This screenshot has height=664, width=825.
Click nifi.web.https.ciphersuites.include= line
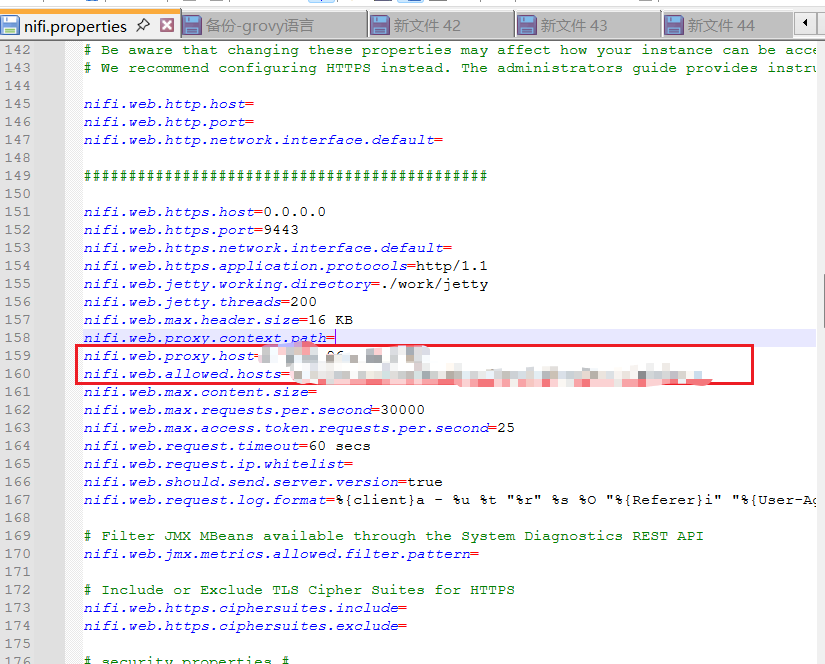pyautogui.click(x=245, y=608)
